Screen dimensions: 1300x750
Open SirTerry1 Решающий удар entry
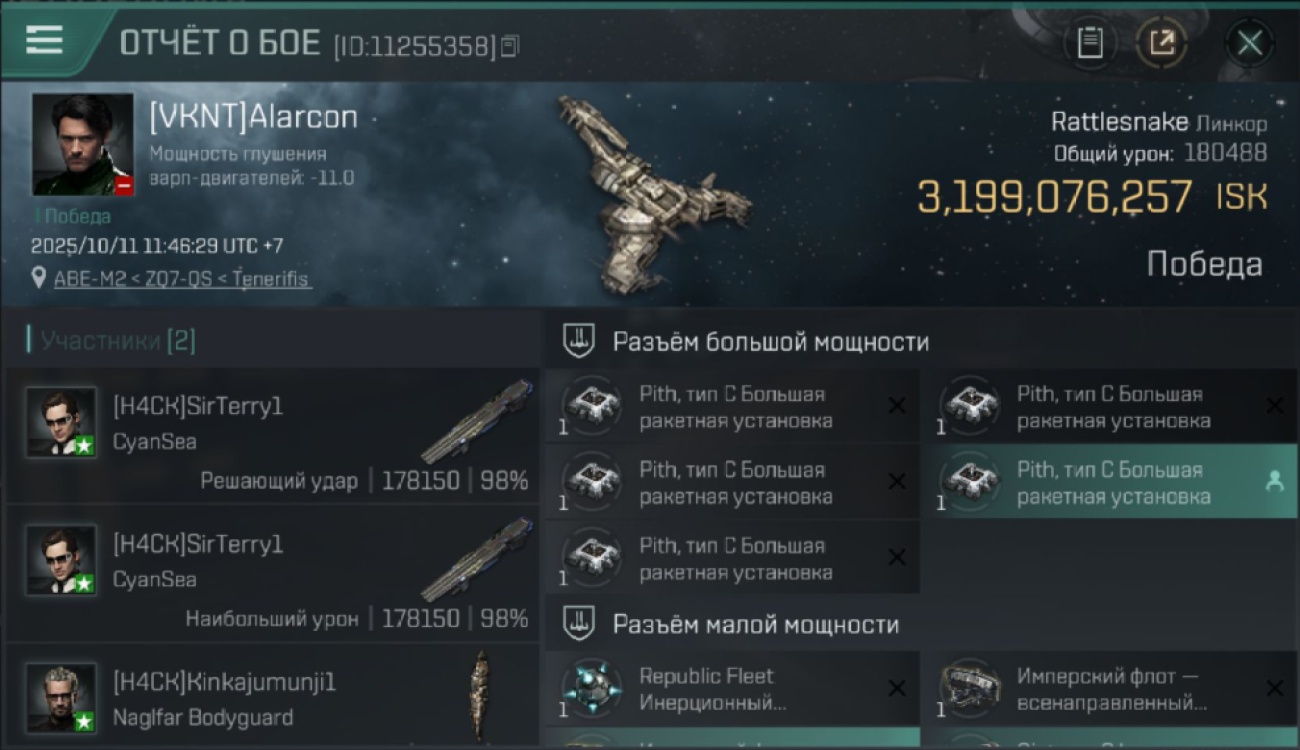[273, 436]
